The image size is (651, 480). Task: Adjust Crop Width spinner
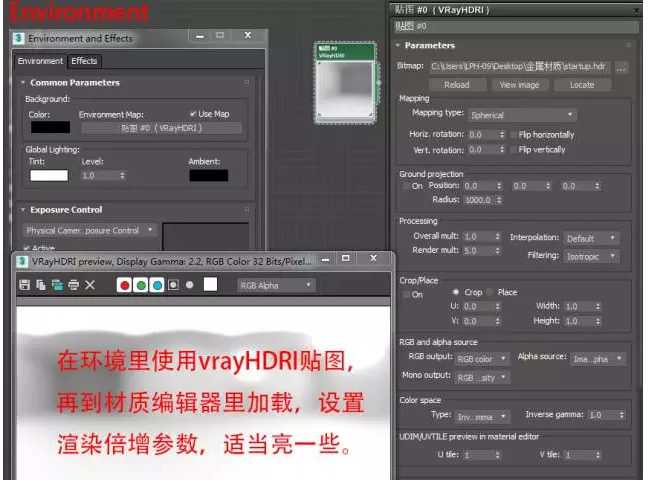[598, 306]
